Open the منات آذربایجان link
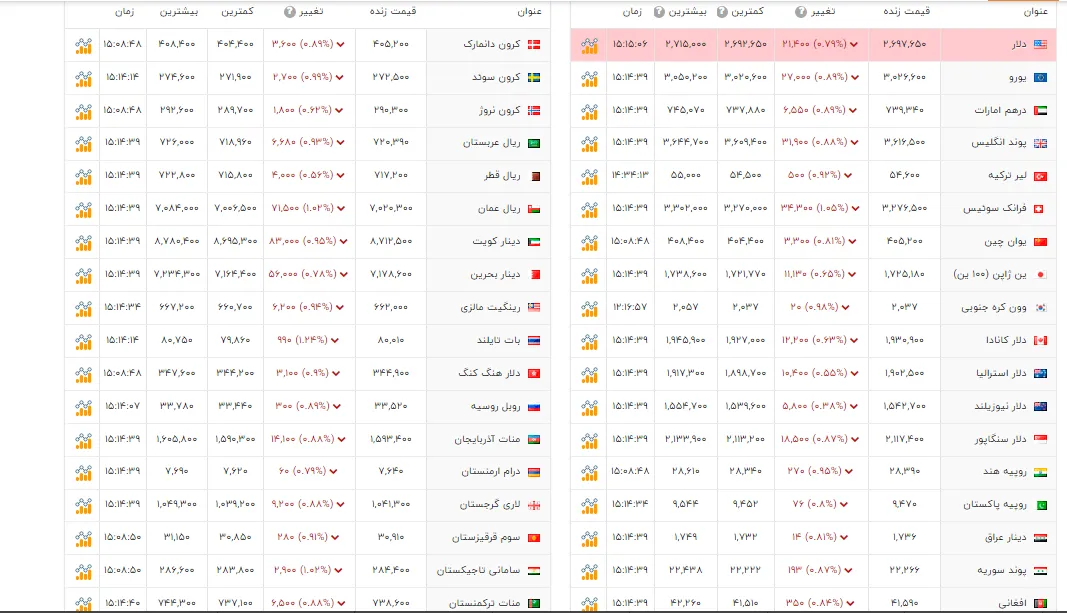This screenshot has height=613, width=1067. (487, 439)
